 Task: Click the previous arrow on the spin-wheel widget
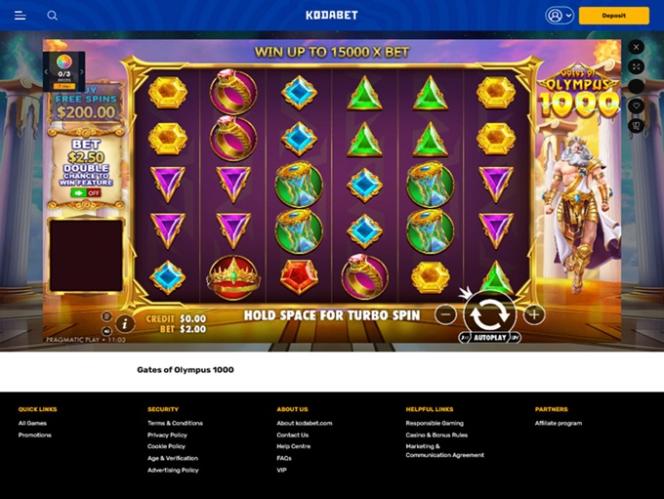click(x=46, y=72)
